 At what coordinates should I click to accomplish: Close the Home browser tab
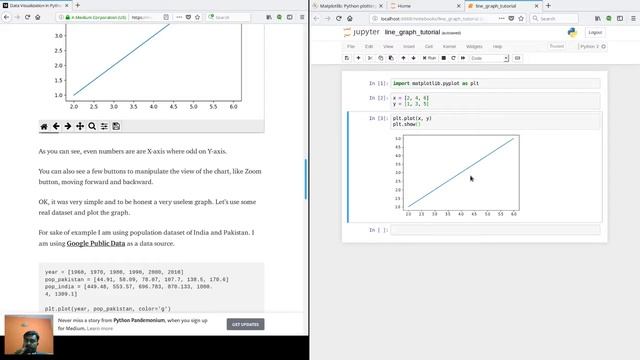(x=458, y=6)
